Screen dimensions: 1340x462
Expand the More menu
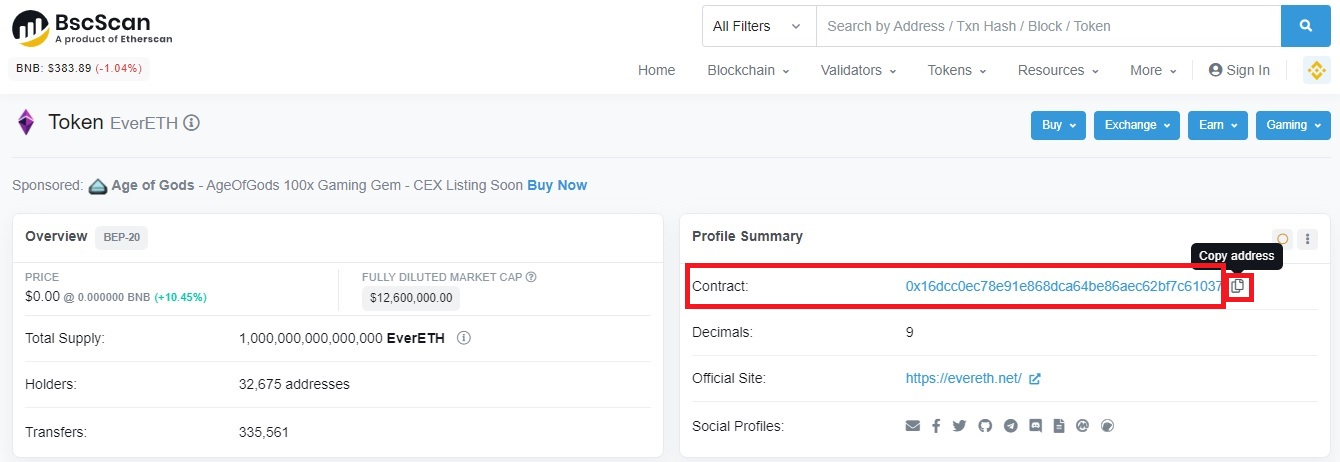(1153, 70)
